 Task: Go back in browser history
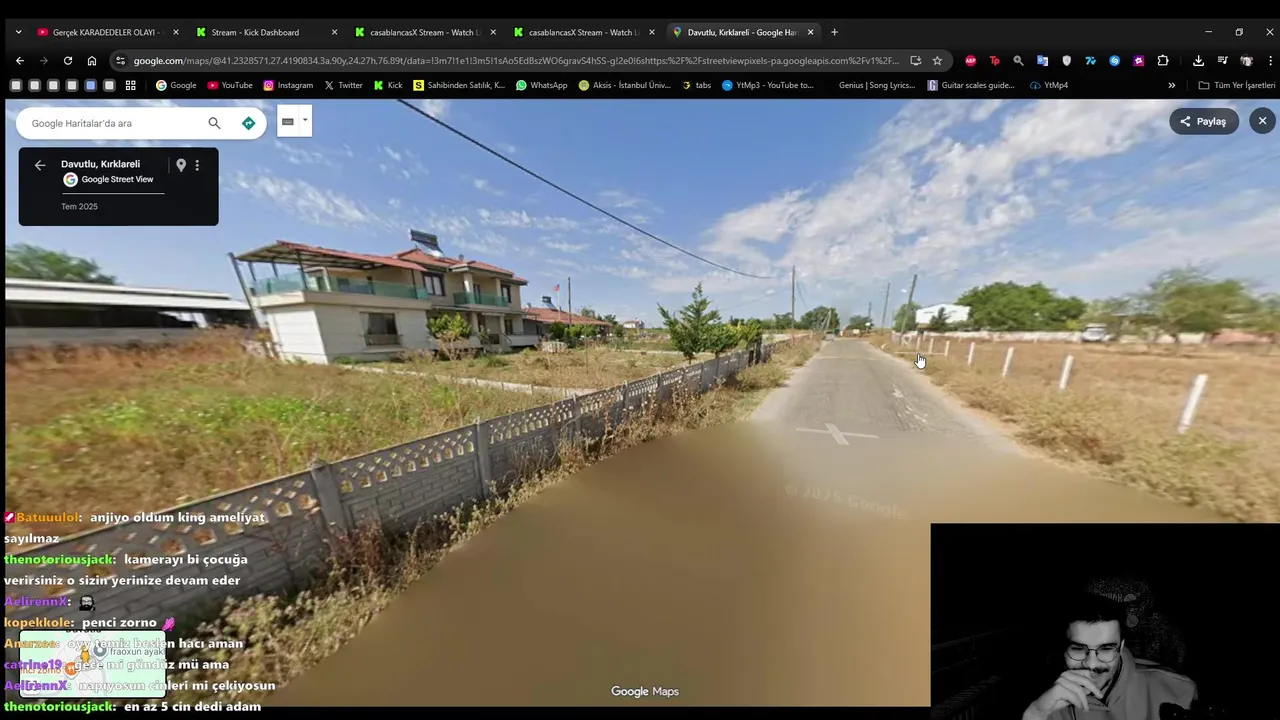coord(20,60)
